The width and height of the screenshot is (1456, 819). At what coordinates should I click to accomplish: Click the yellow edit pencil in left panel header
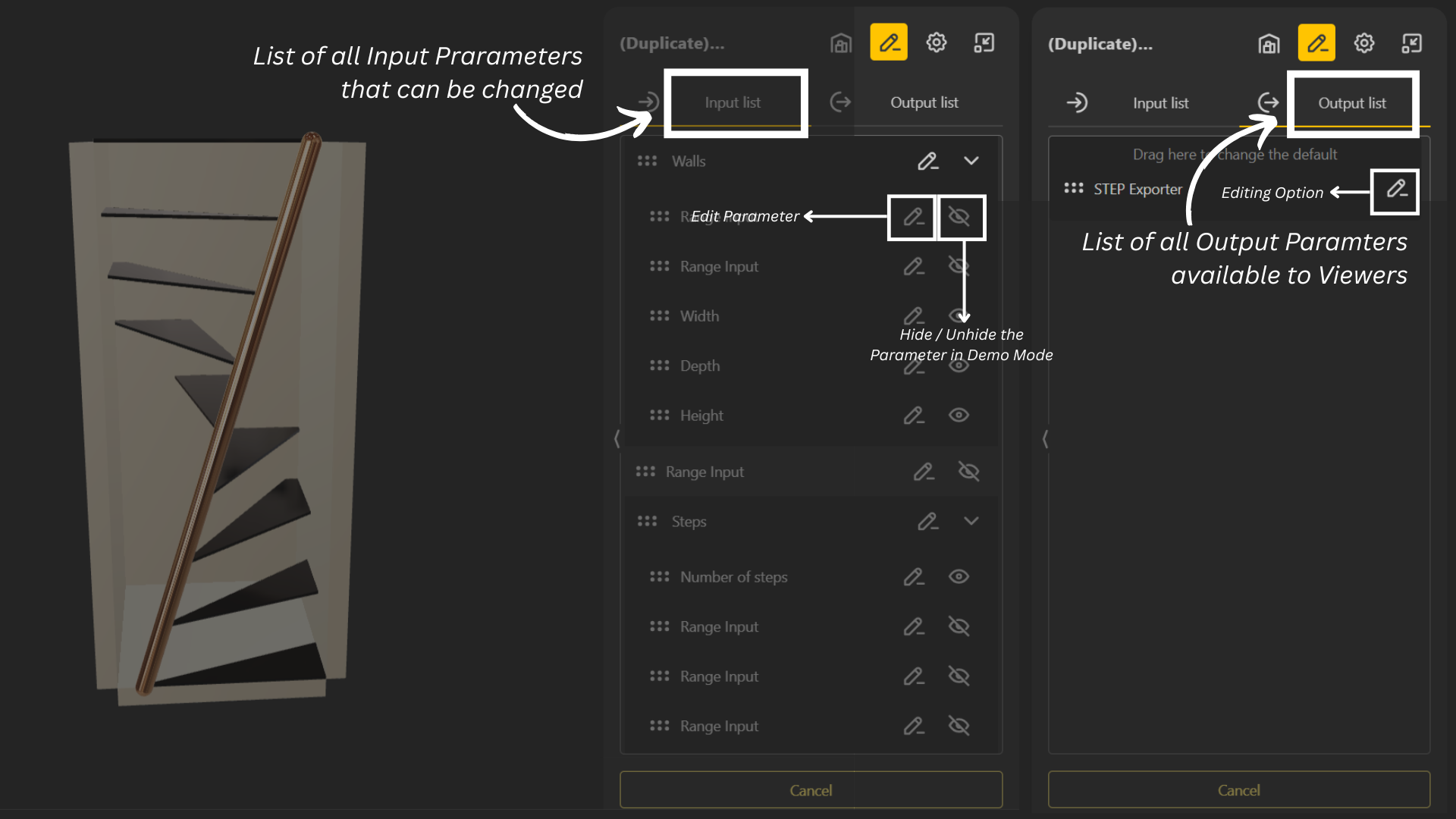[x=889, y=42]
